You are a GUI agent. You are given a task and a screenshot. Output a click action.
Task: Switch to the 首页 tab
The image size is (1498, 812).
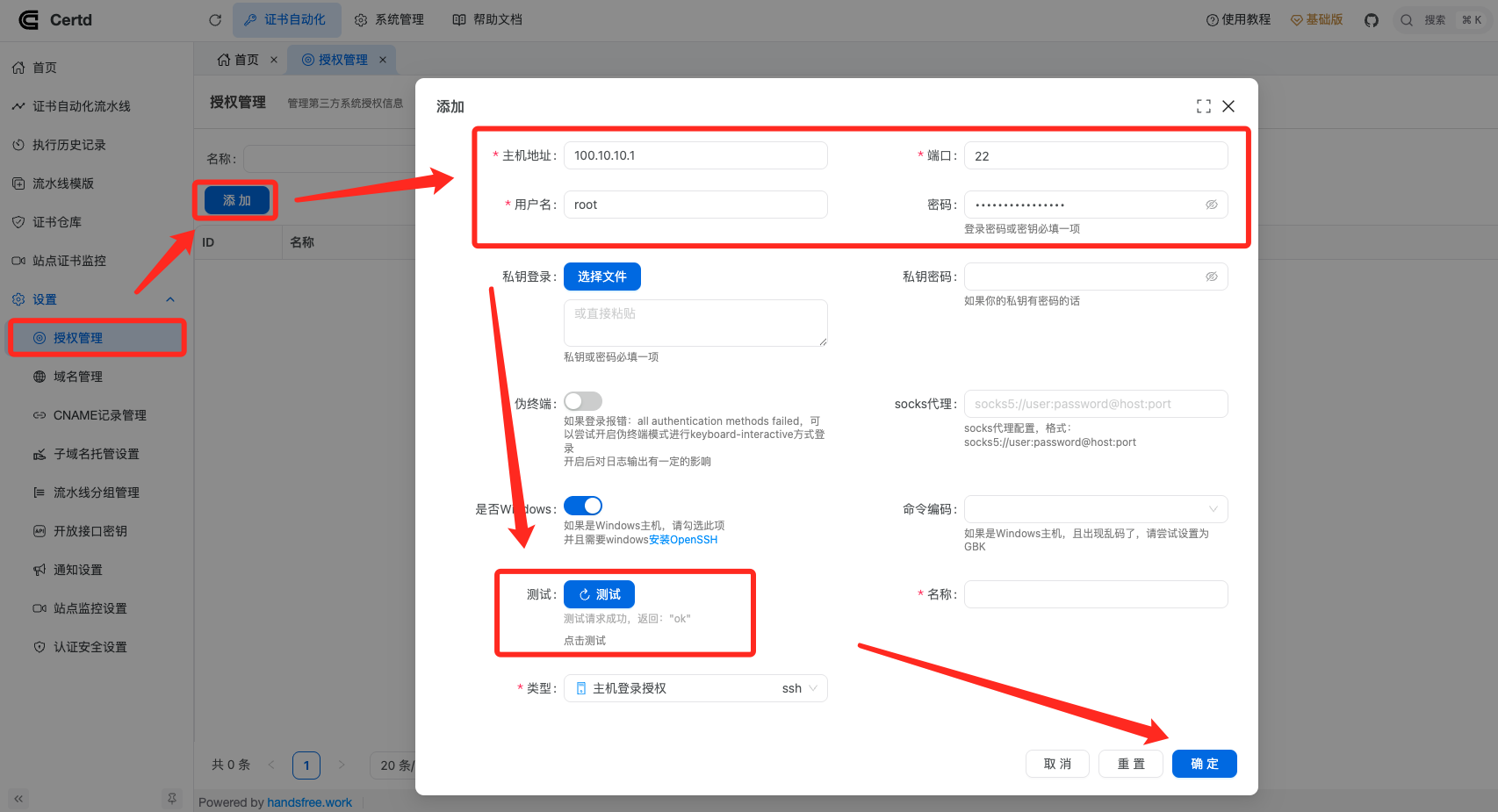pos(243,59)
